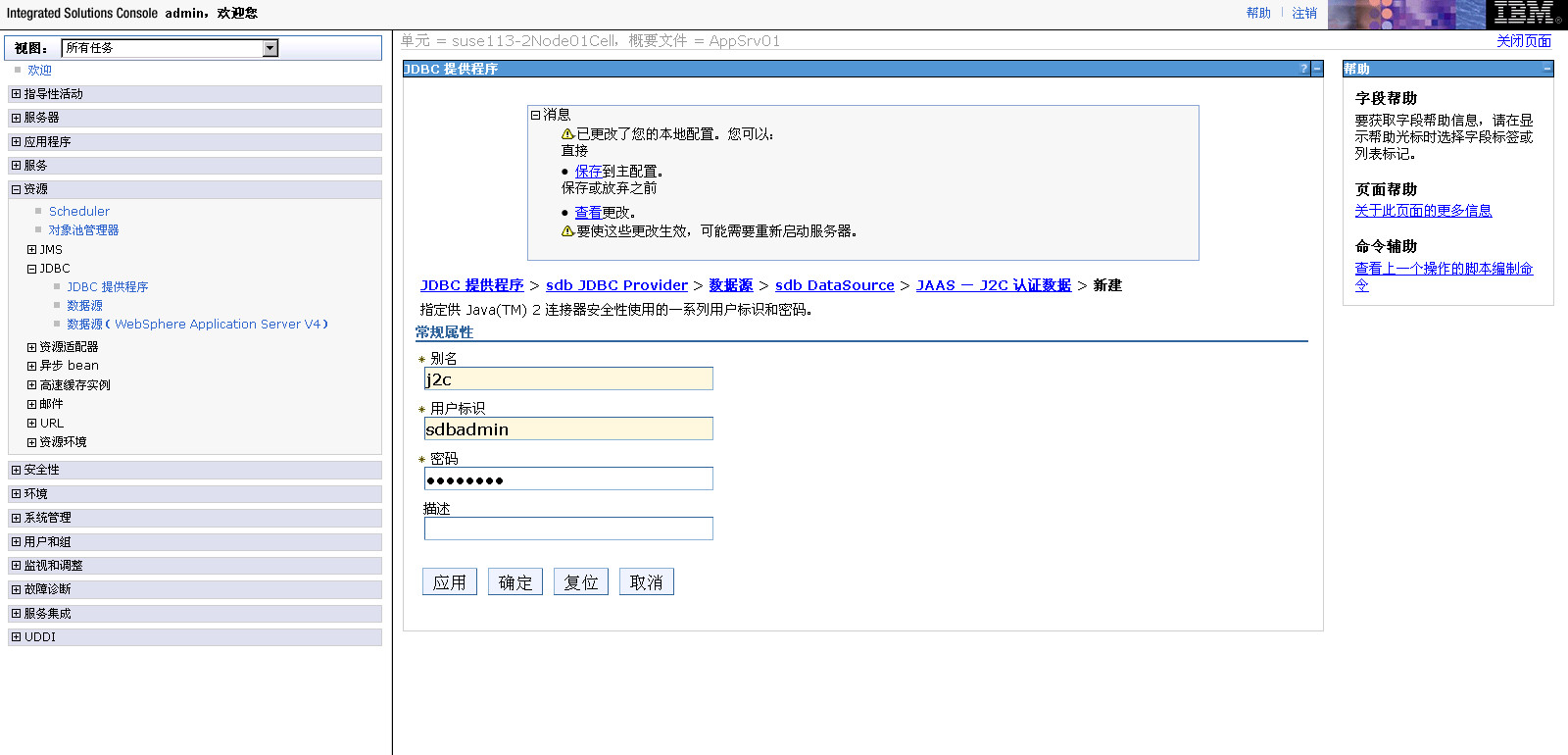This screenshot has width=1568, height=755.
Task: Open 查看上一个操作的脚本编制命令 link
Action: [1444, 277]
